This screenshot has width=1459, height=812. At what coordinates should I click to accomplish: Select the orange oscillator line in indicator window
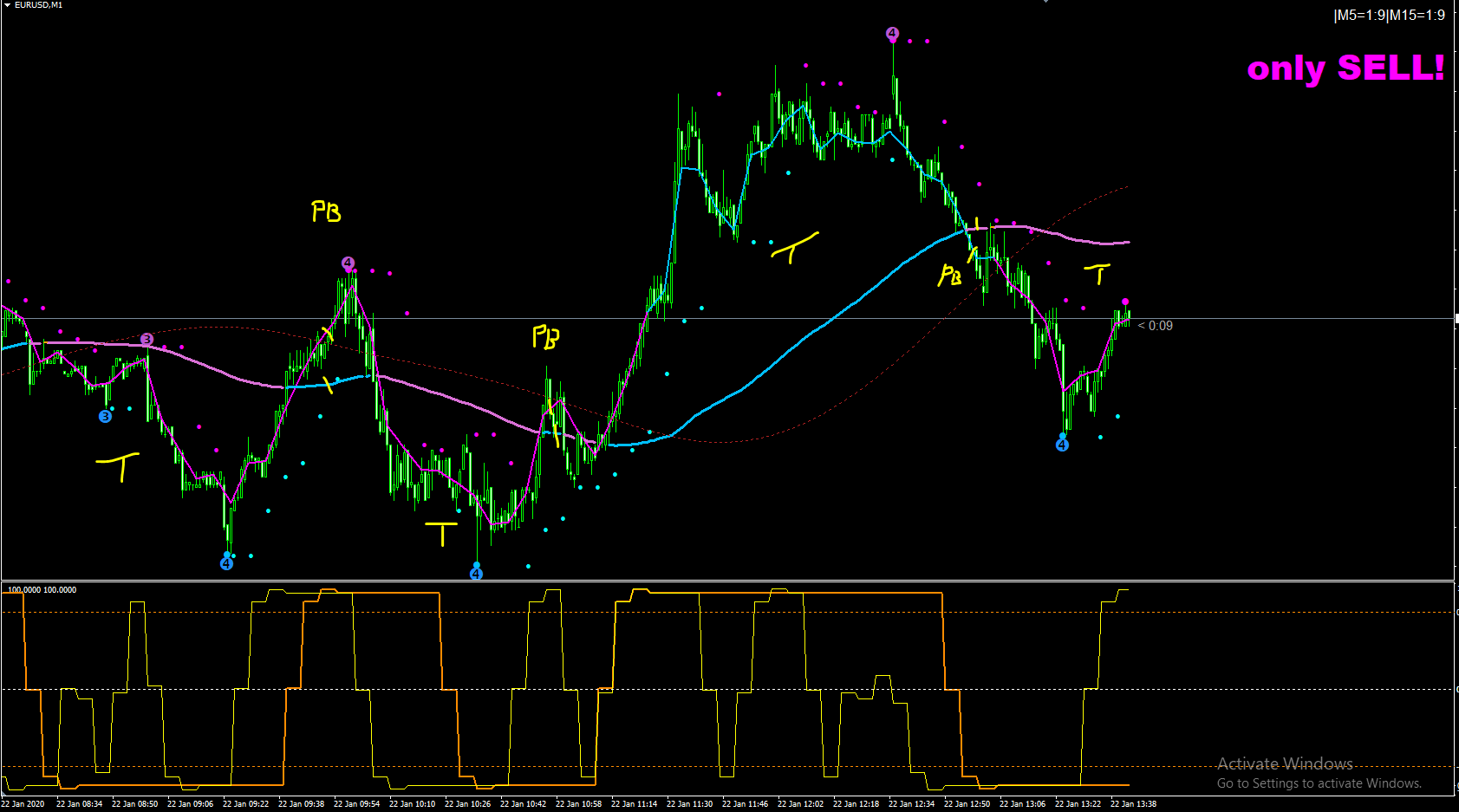(694, 593)
